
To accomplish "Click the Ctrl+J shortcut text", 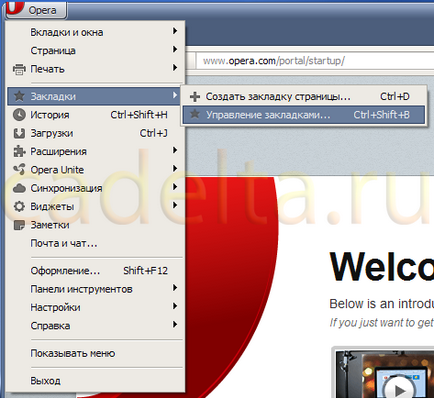I will pos(153,133).
